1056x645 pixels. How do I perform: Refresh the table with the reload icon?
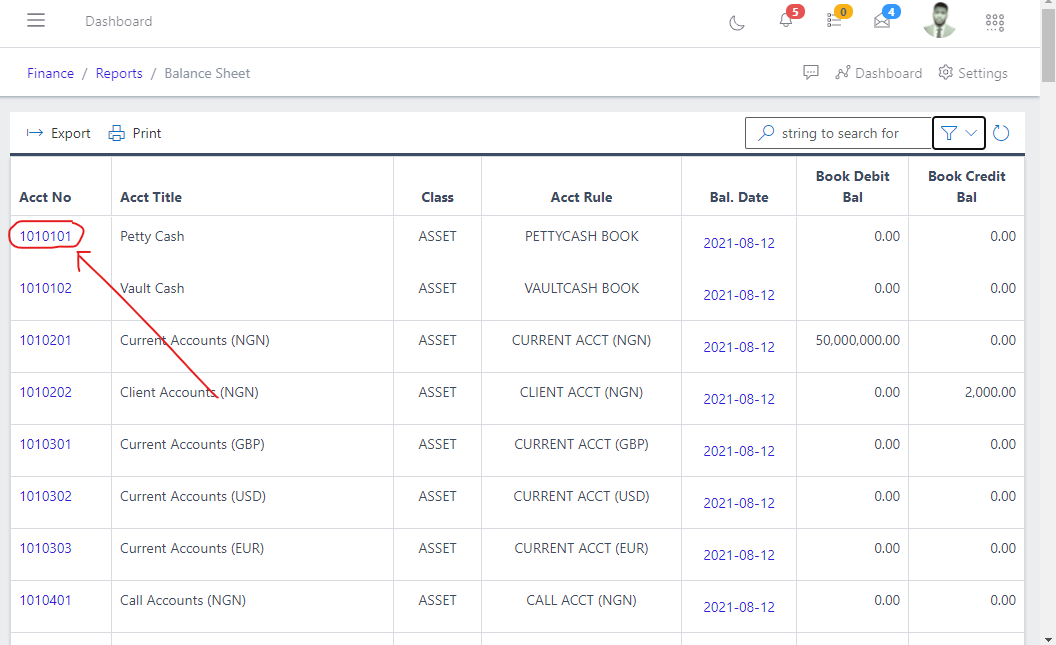click(x=1001, y=133)
